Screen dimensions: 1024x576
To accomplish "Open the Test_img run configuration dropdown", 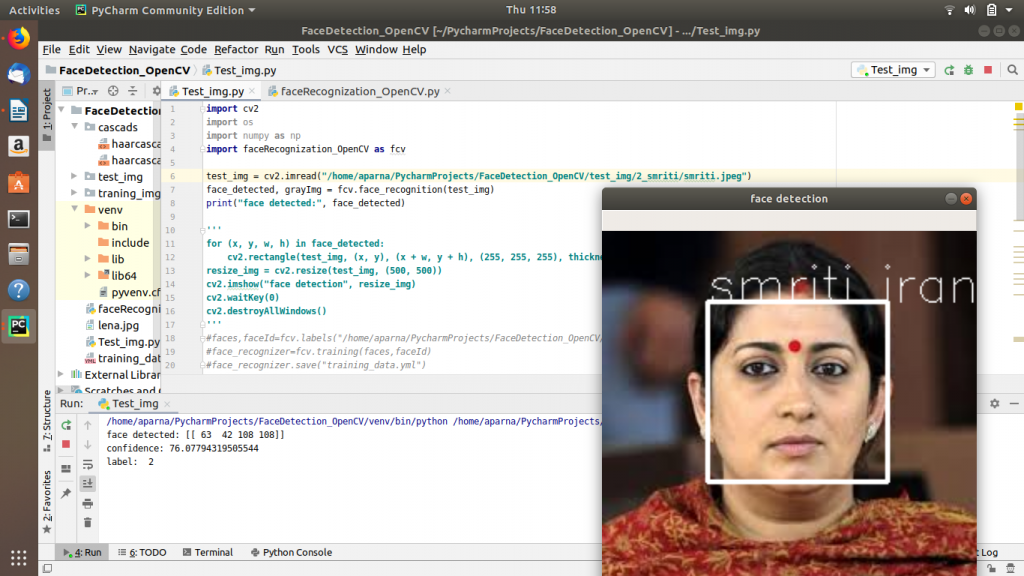I will coord(893,70).
